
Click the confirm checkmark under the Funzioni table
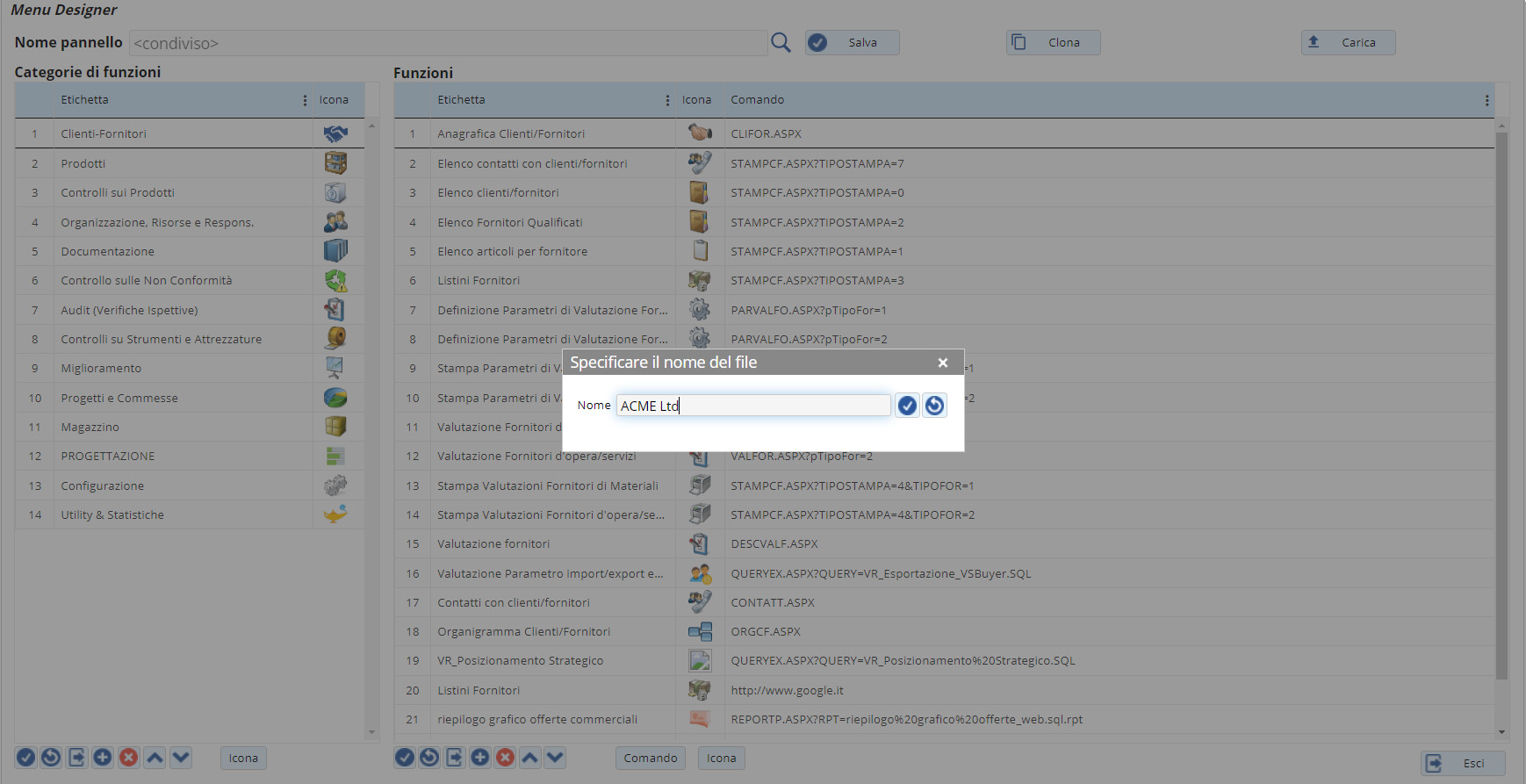405,758
